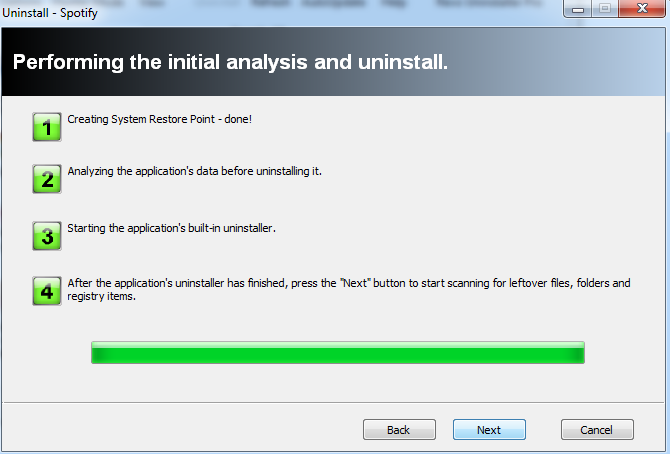This screenshot has width=670, height=454.
Task: Go back using the Back button
Action: pyautogui.click(x=399, y=430)
